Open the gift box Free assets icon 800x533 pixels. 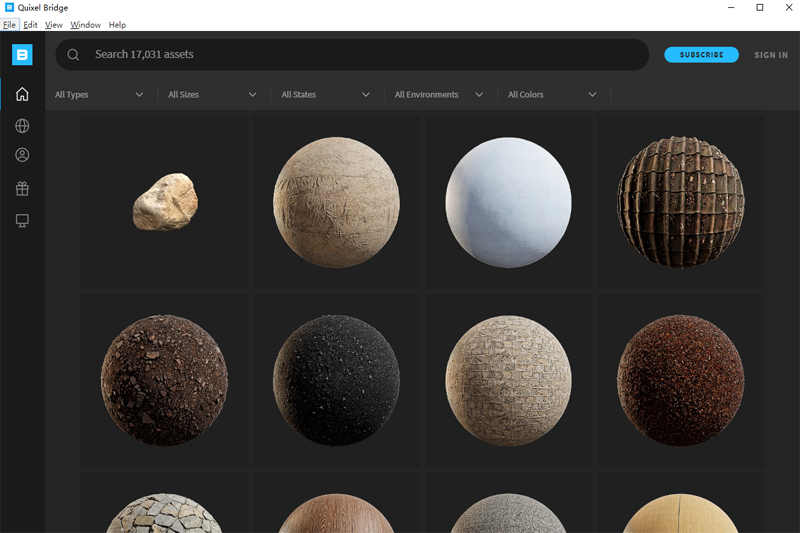22,189
